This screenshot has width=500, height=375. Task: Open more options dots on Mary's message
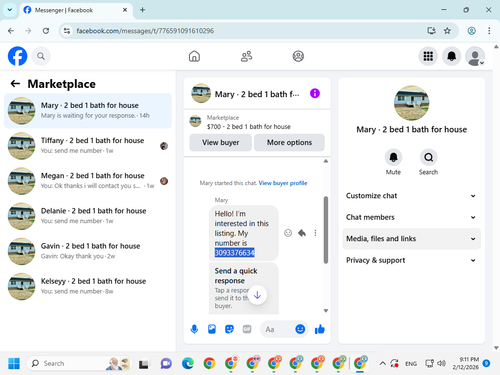pos(315,233)
